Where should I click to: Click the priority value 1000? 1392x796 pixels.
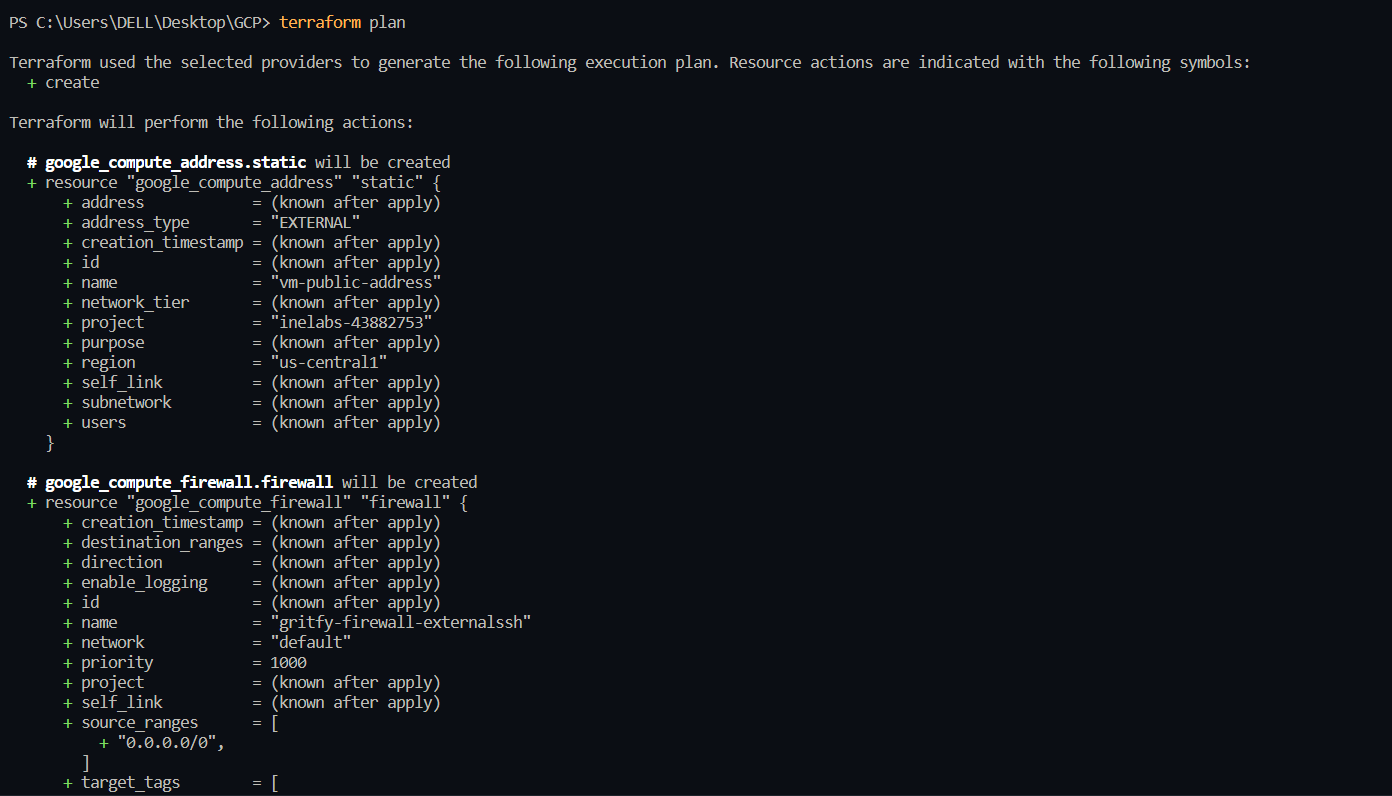point(289,662)
